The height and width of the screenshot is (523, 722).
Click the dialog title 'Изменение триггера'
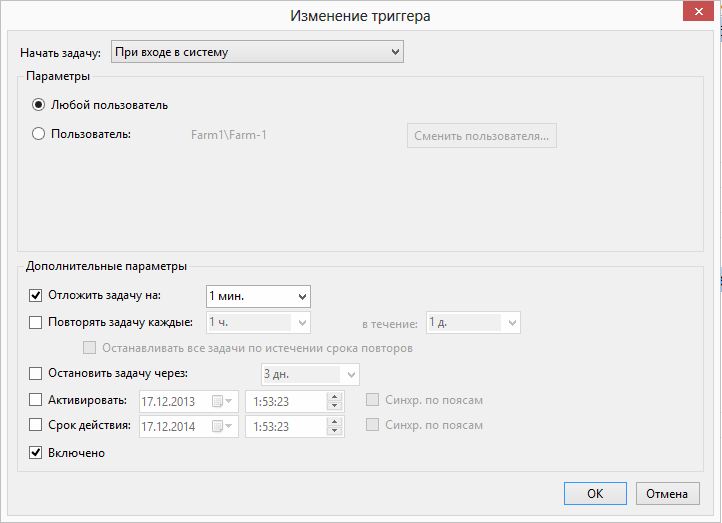coord(360,16)
